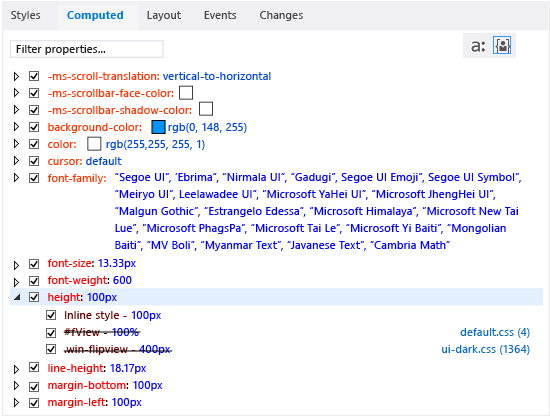Screen dimensions: 550x417
Task: Click the blue background-color swatch
Action: tap(158, 127)
